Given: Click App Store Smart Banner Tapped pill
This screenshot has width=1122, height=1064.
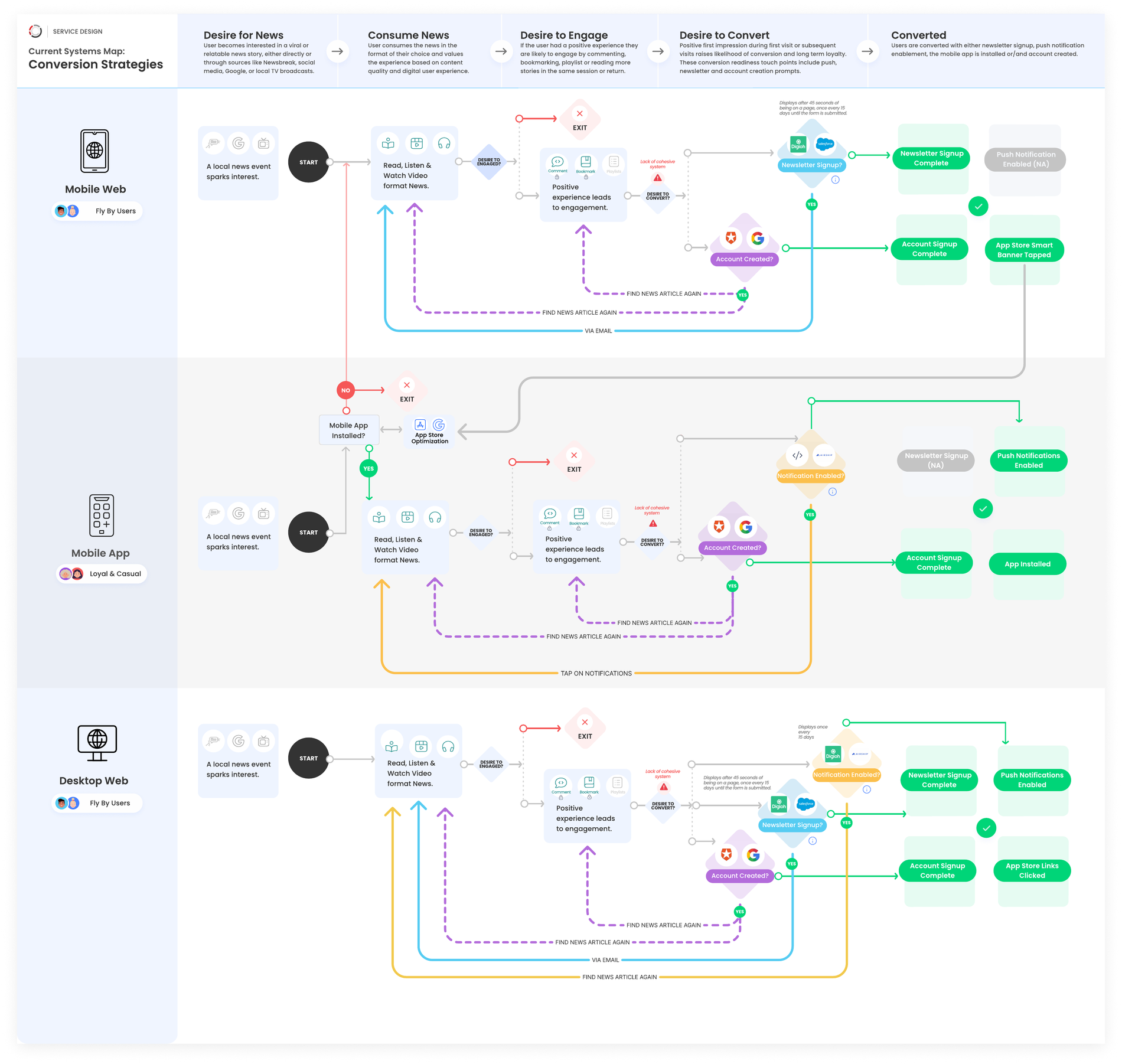Looking at the screenshot, I should (x=1024, y=250).
